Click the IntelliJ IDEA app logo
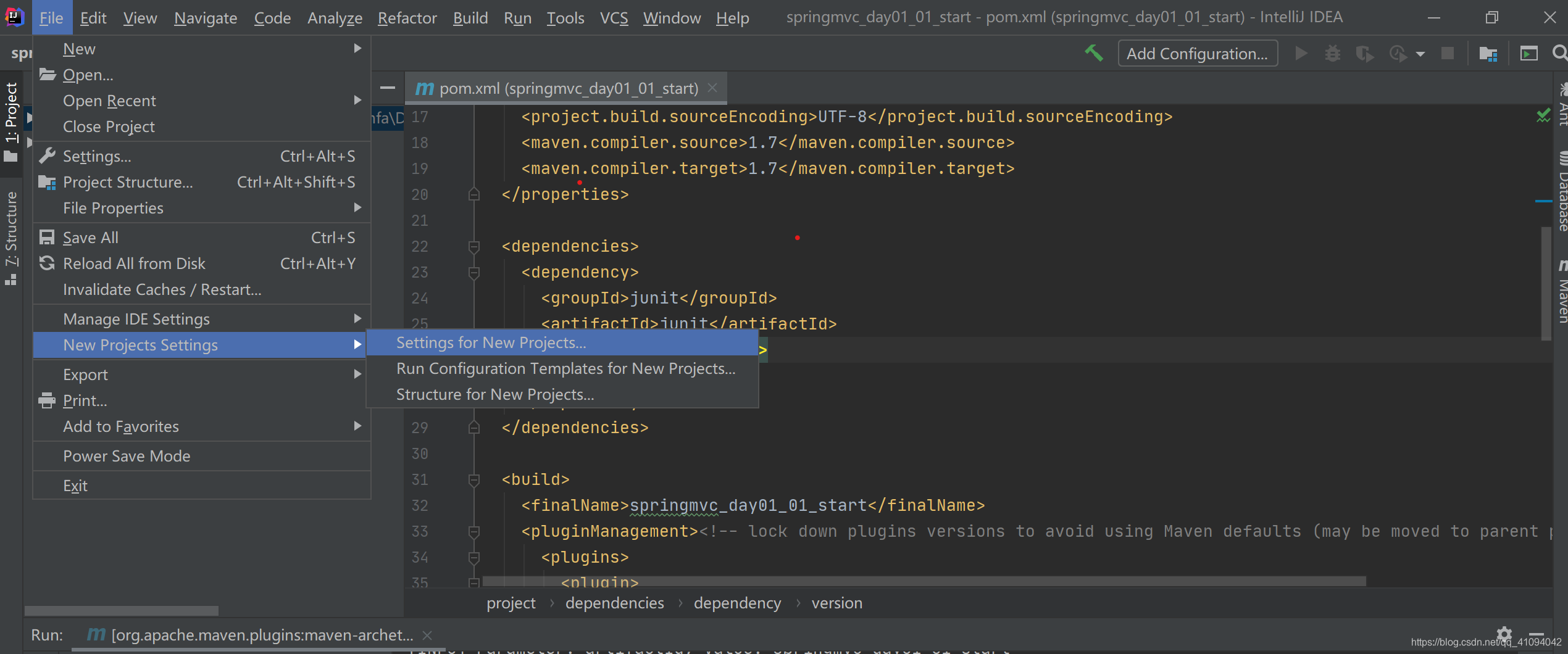The image size is (1568, 654). 14,17
